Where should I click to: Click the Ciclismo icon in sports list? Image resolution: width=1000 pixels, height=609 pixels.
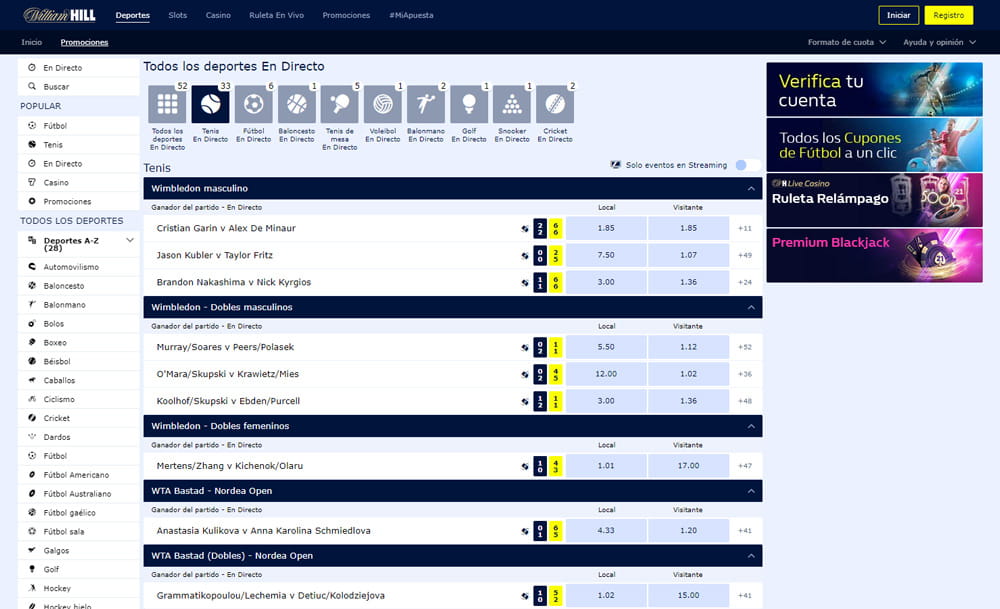click(x=32, y=399)
